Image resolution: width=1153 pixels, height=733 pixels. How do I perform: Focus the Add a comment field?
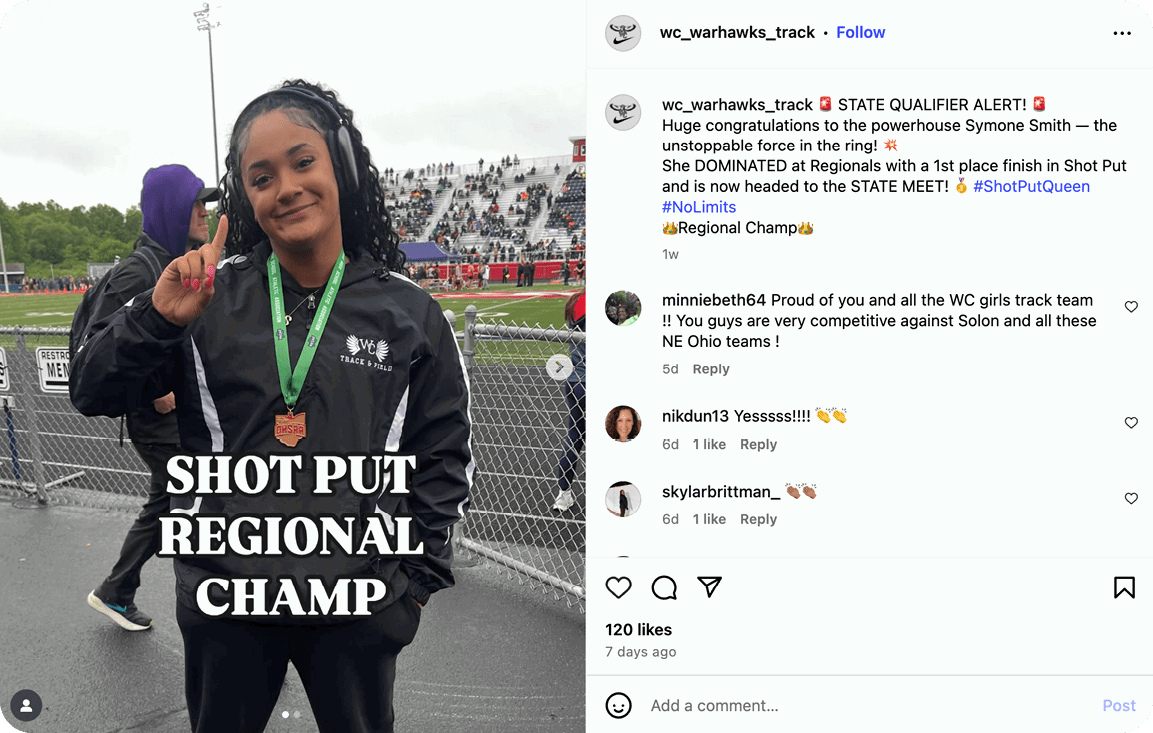coord(868,706)
